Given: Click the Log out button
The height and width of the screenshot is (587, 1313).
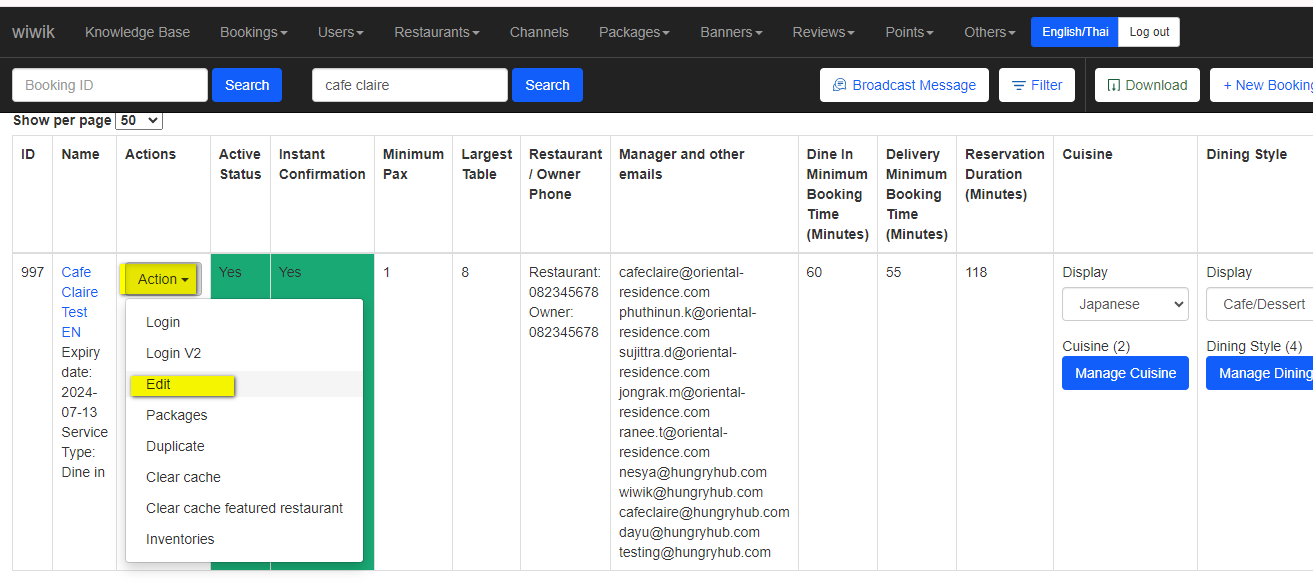Looking at the screenshot, I should (x=1149, y=32).
